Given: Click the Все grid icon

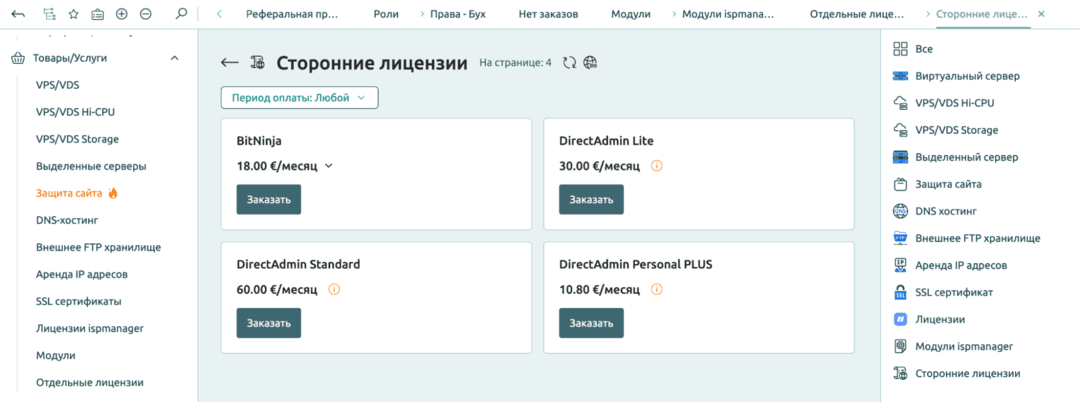Looking at the screenshot, I should coord(900,49).
